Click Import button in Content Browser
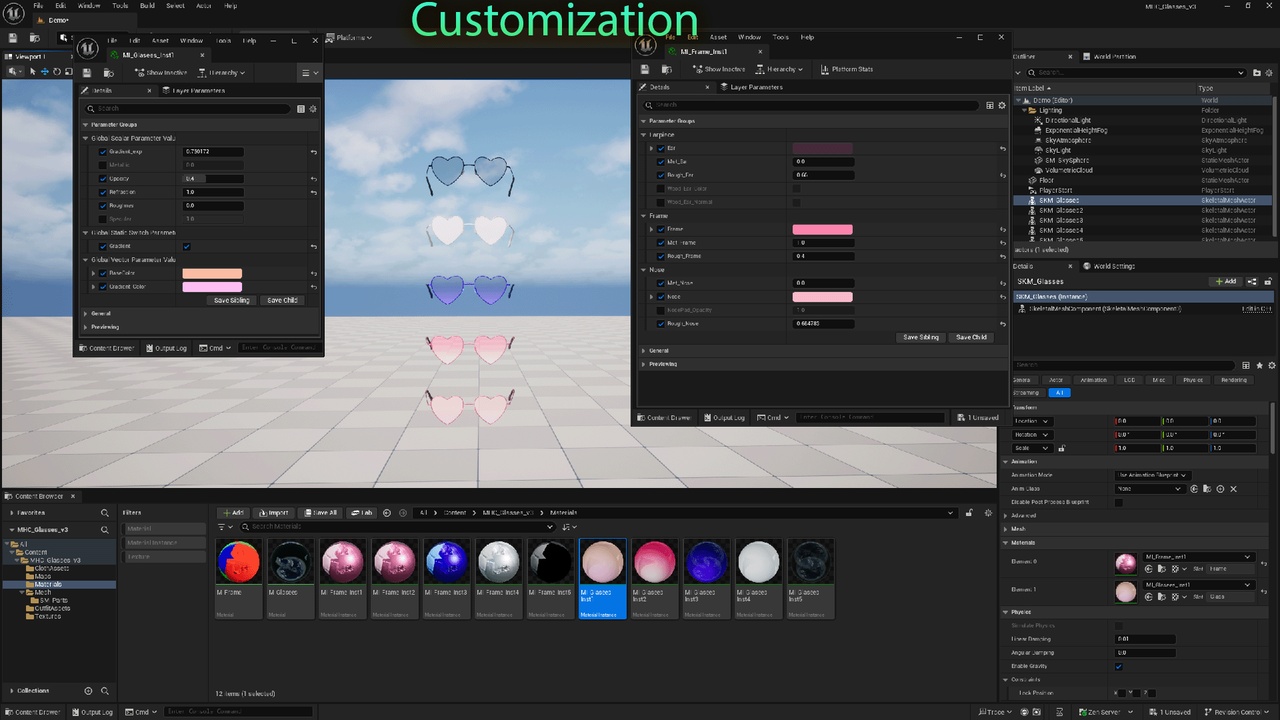 (274, 513)
